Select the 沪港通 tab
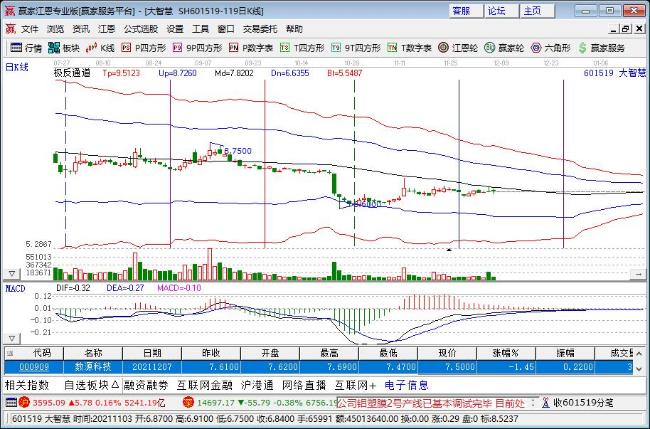The width and height of the screenshot is (650, 429). tap(257, 385)
